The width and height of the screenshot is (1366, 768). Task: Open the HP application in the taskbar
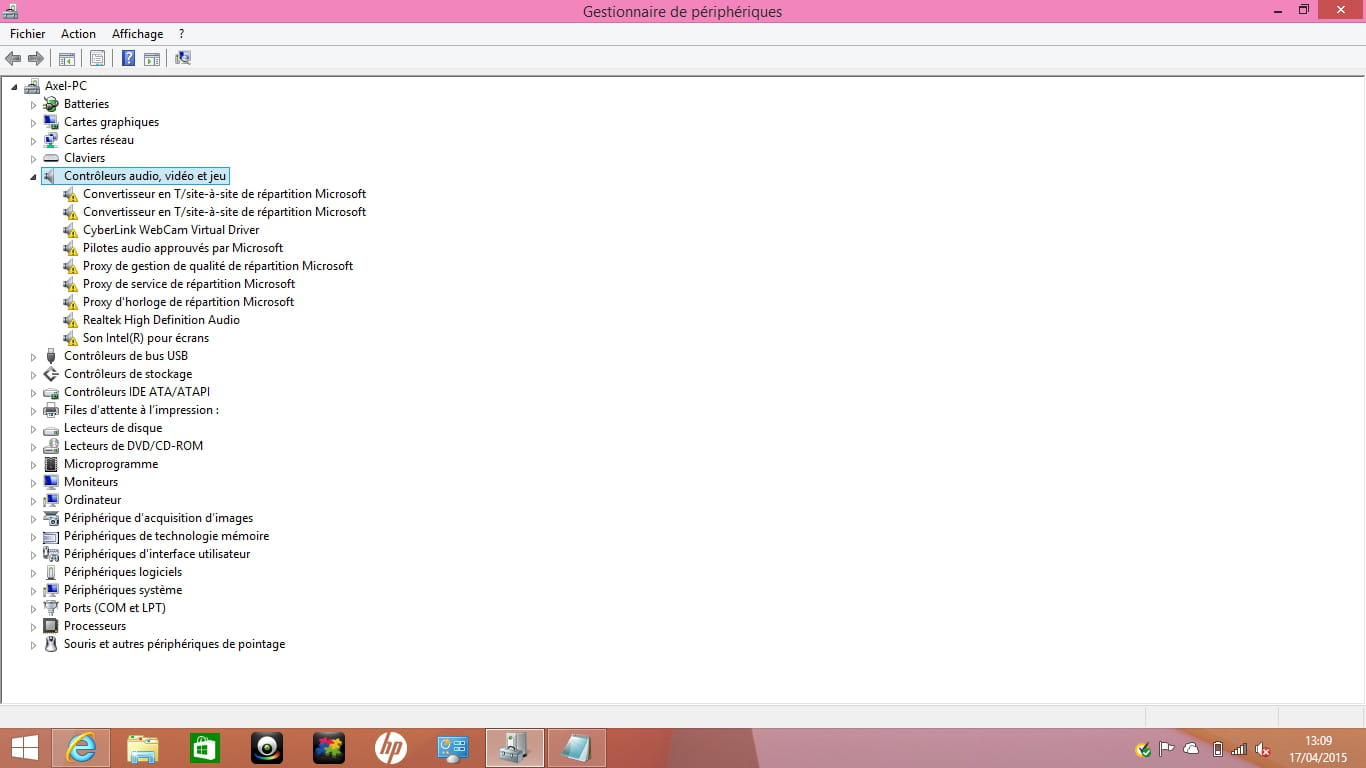[391, 748]
